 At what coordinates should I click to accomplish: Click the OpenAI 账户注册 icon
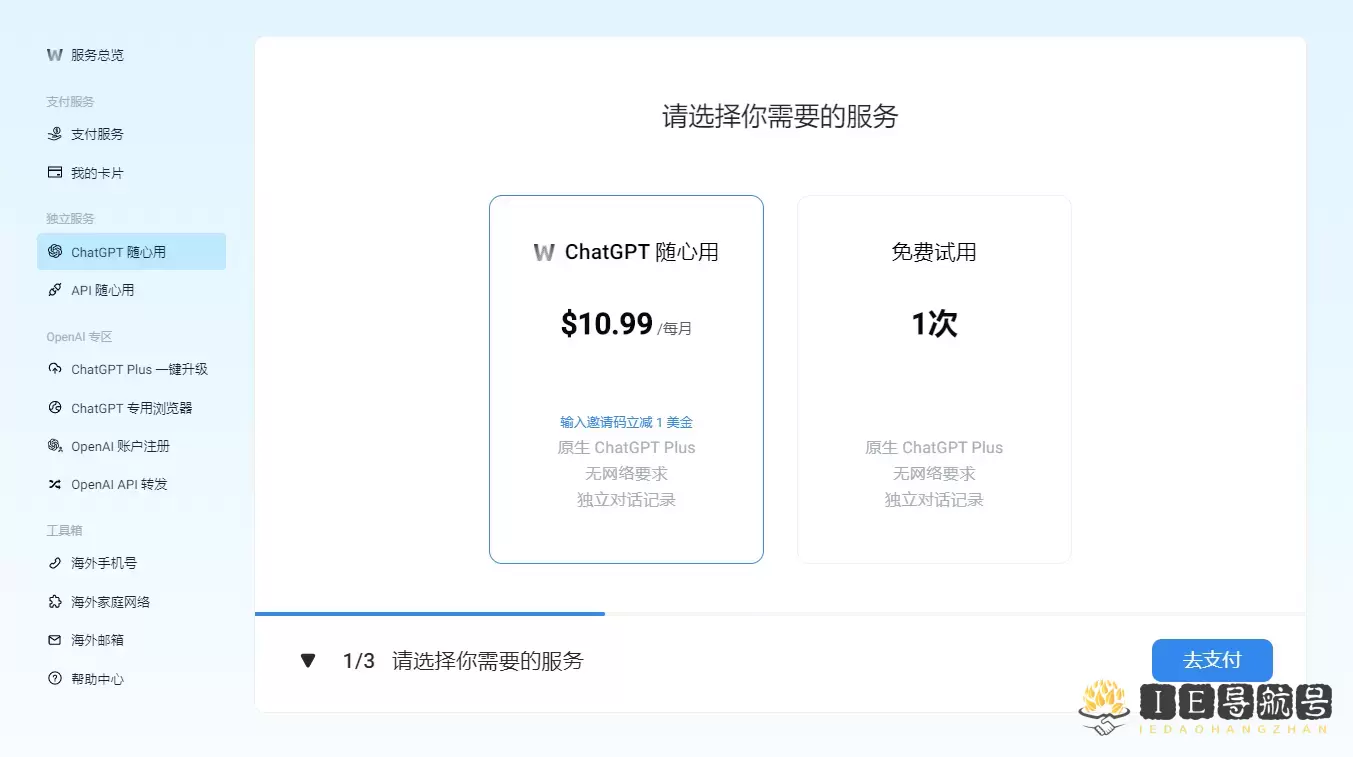pos(55,446)
